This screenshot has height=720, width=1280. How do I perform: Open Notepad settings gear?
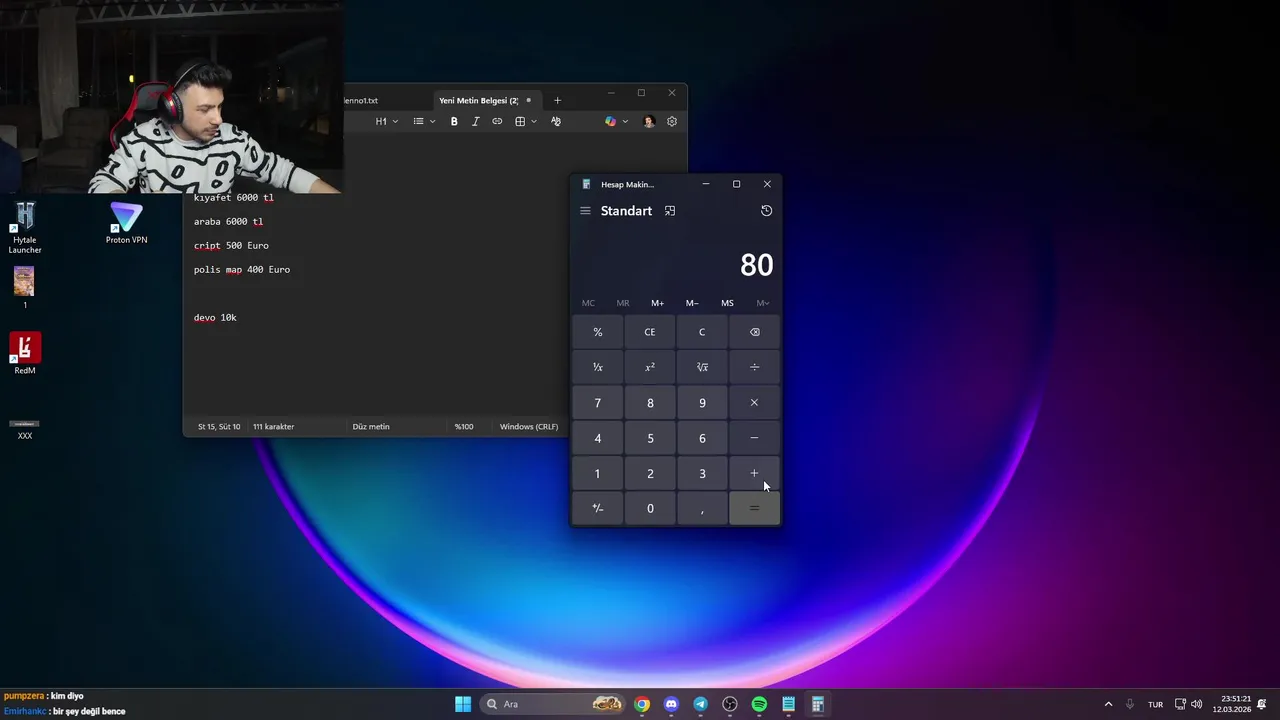(672, 121)
